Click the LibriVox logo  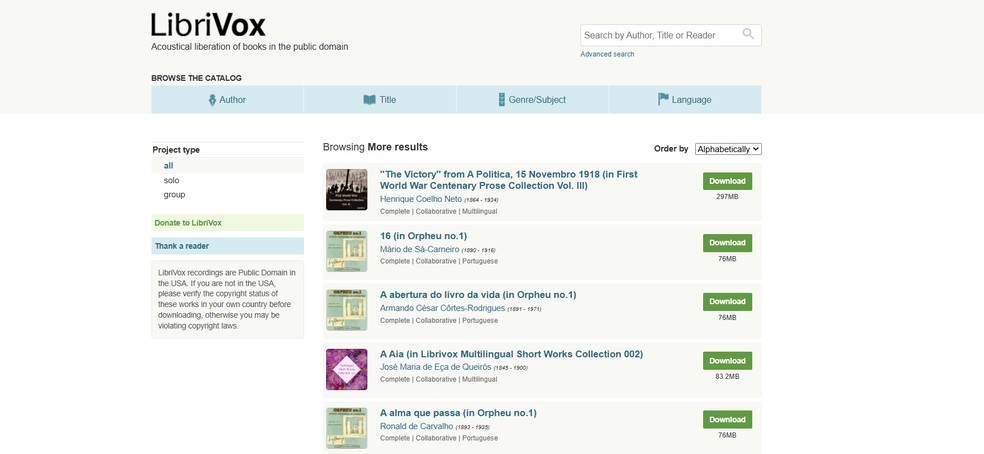[208, 25]
